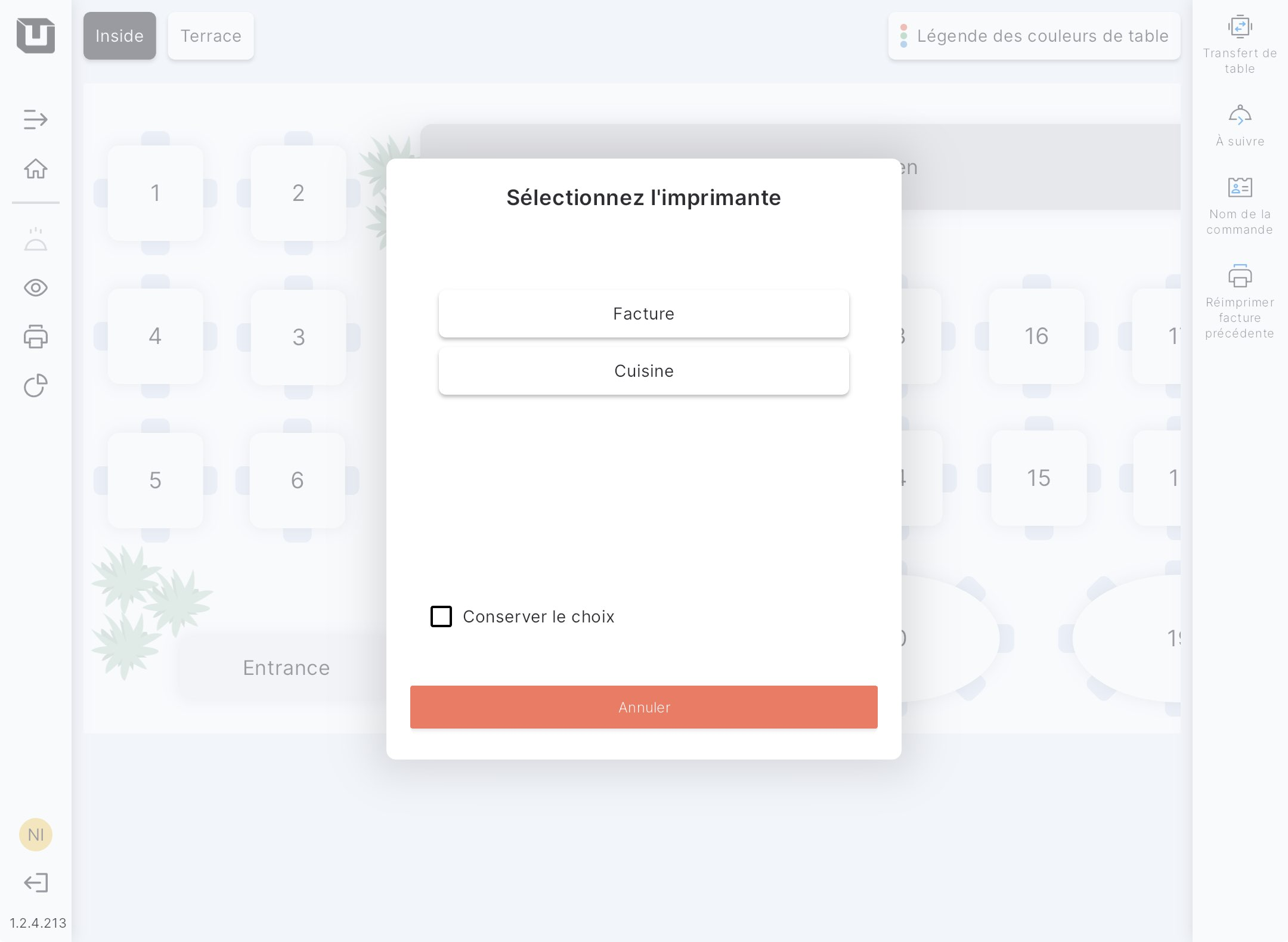
Task: Switch to the Inside tab
Action: (119, 36)
